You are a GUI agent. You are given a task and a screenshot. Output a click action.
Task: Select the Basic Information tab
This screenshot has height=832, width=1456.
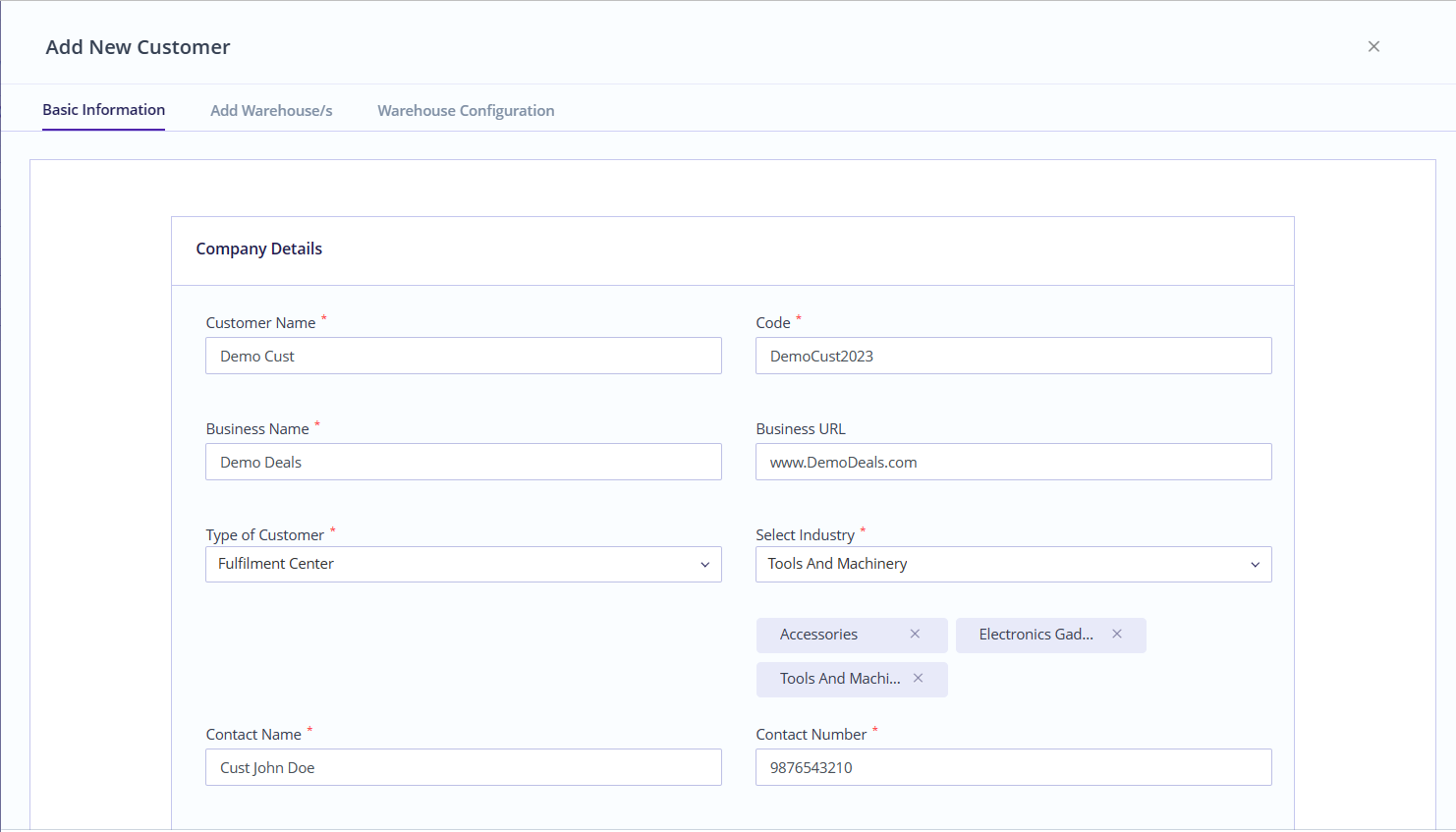(x=103, y=110)
